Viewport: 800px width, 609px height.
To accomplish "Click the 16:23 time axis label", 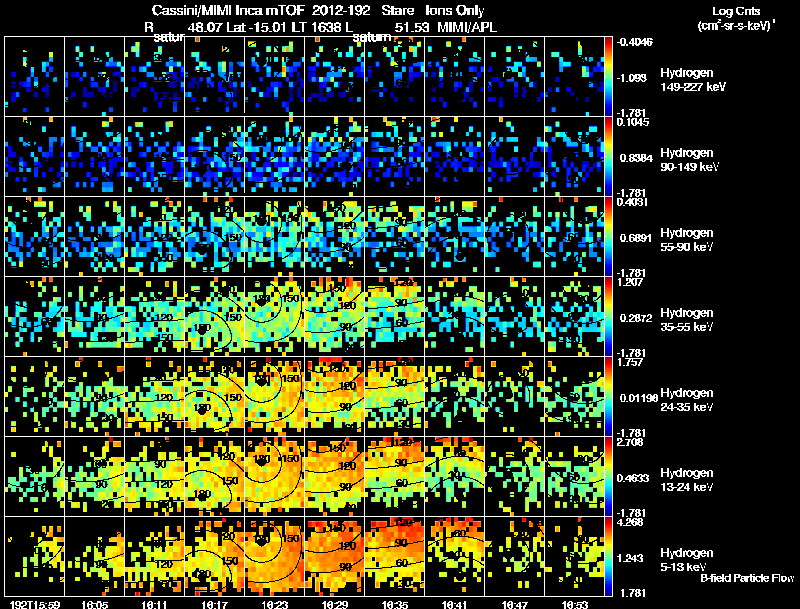I will coord(274,604).
